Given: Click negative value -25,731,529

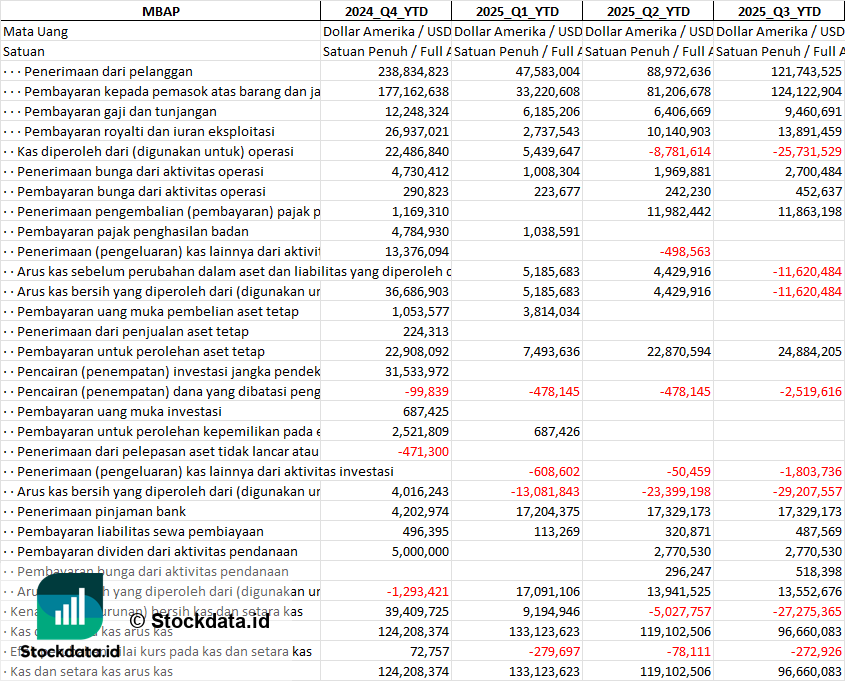Looking at the screenshot, I should click(x=807, y=151).
